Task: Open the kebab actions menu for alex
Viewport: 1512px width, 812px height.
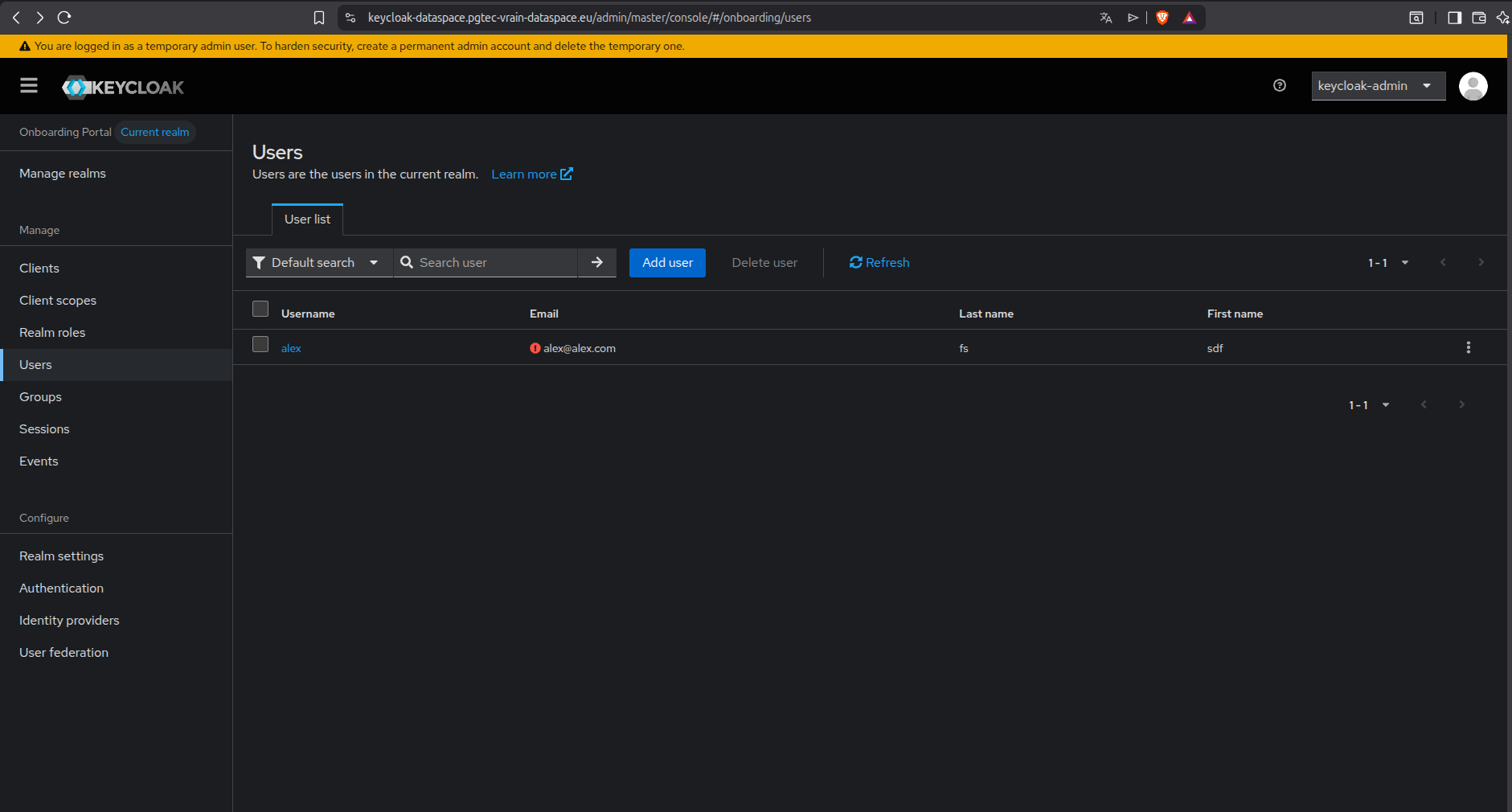Action: tap(1468, 347)
